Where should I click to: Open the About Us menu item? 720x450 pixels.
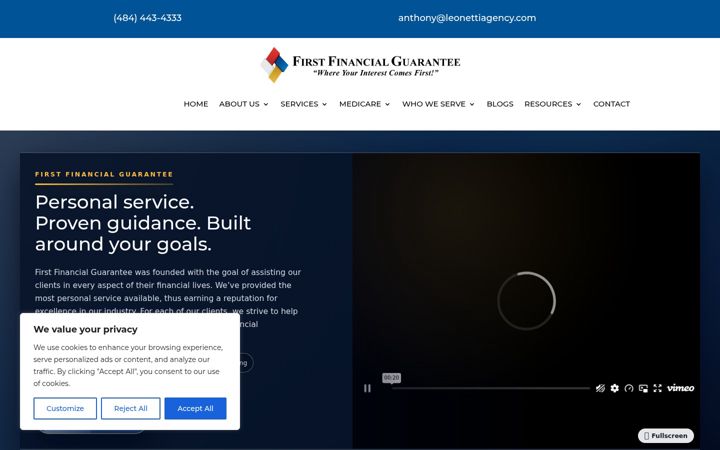[x=239, y=104]
